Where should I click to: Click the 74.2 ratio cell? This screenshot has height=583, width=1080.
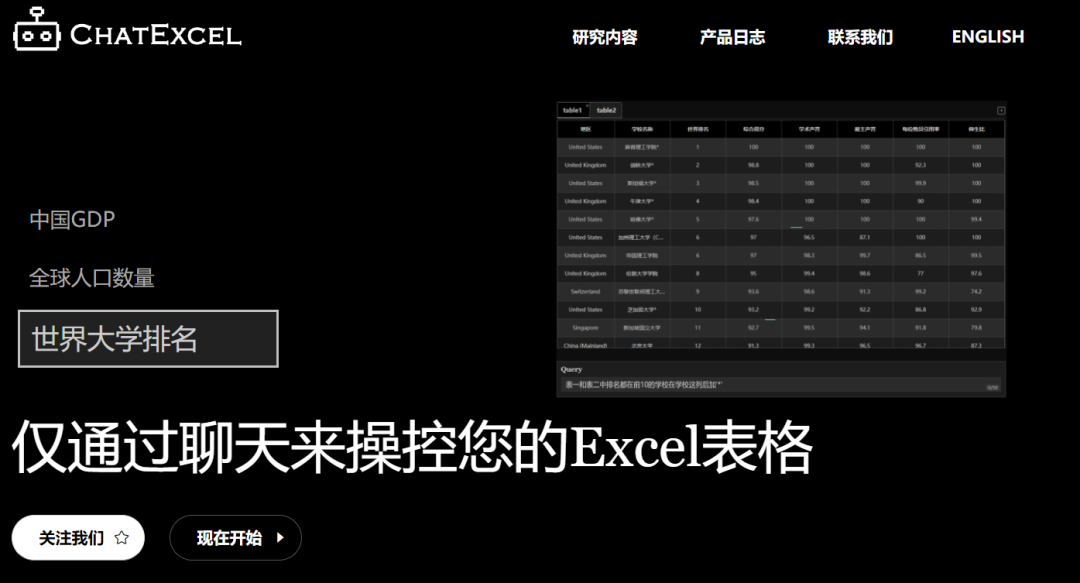point(976,292)
